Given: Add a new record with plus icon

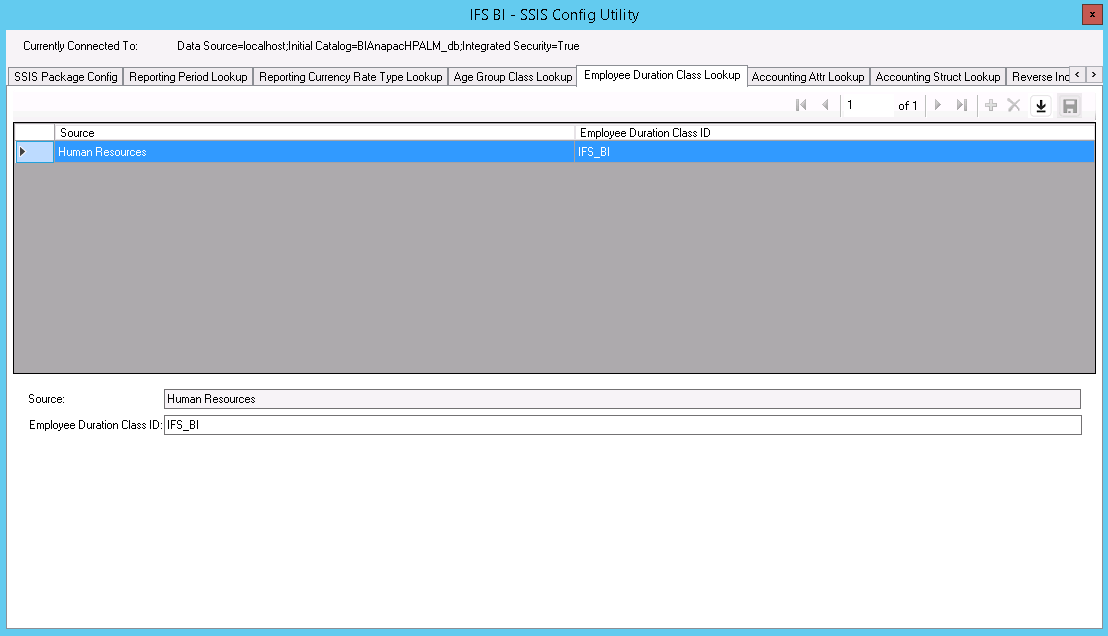Looking at the screenshot, I should 991,106.
